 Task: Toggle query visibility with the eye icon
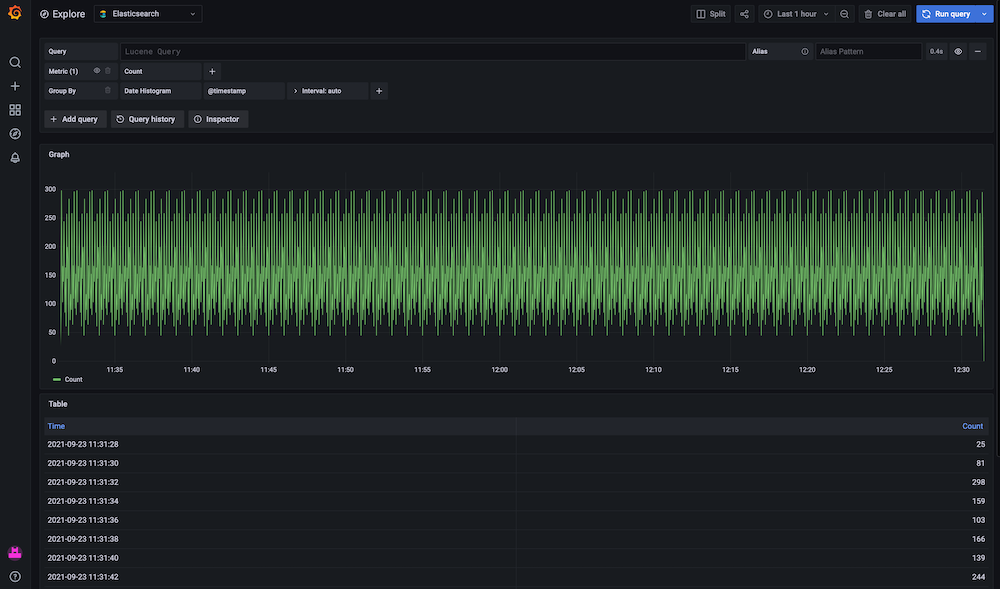[x=957, y=51]
